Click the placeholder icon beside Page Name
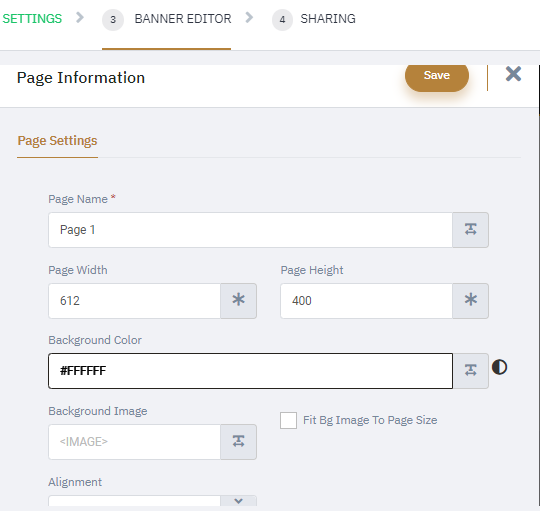The width and height of the screenshot is (540, 511). click(x=470, y=230)
